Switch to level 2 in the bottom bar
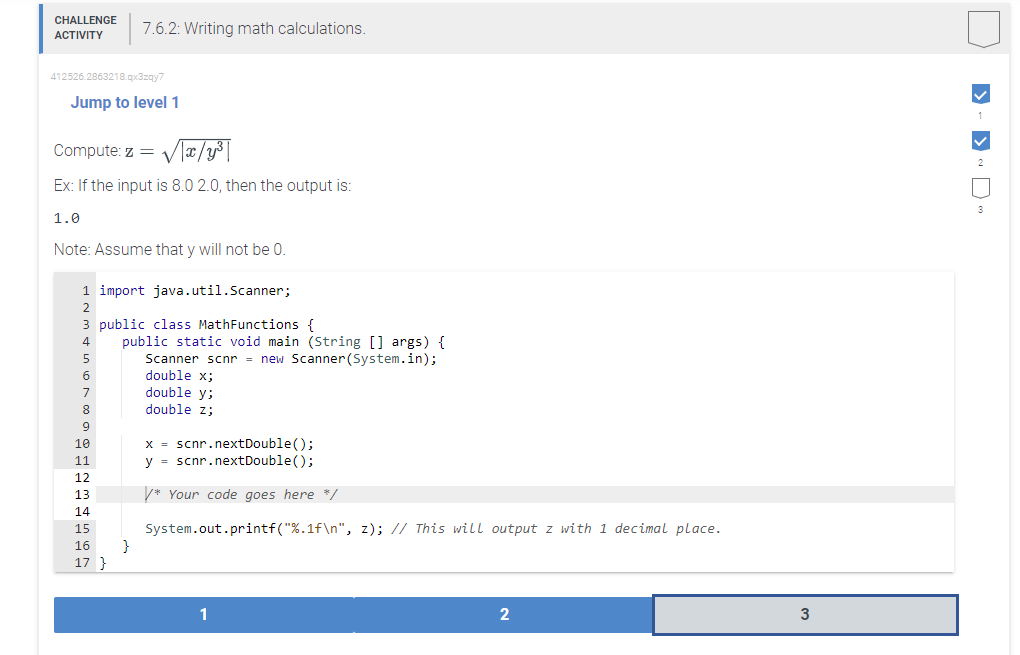 (x=504, y=614)
